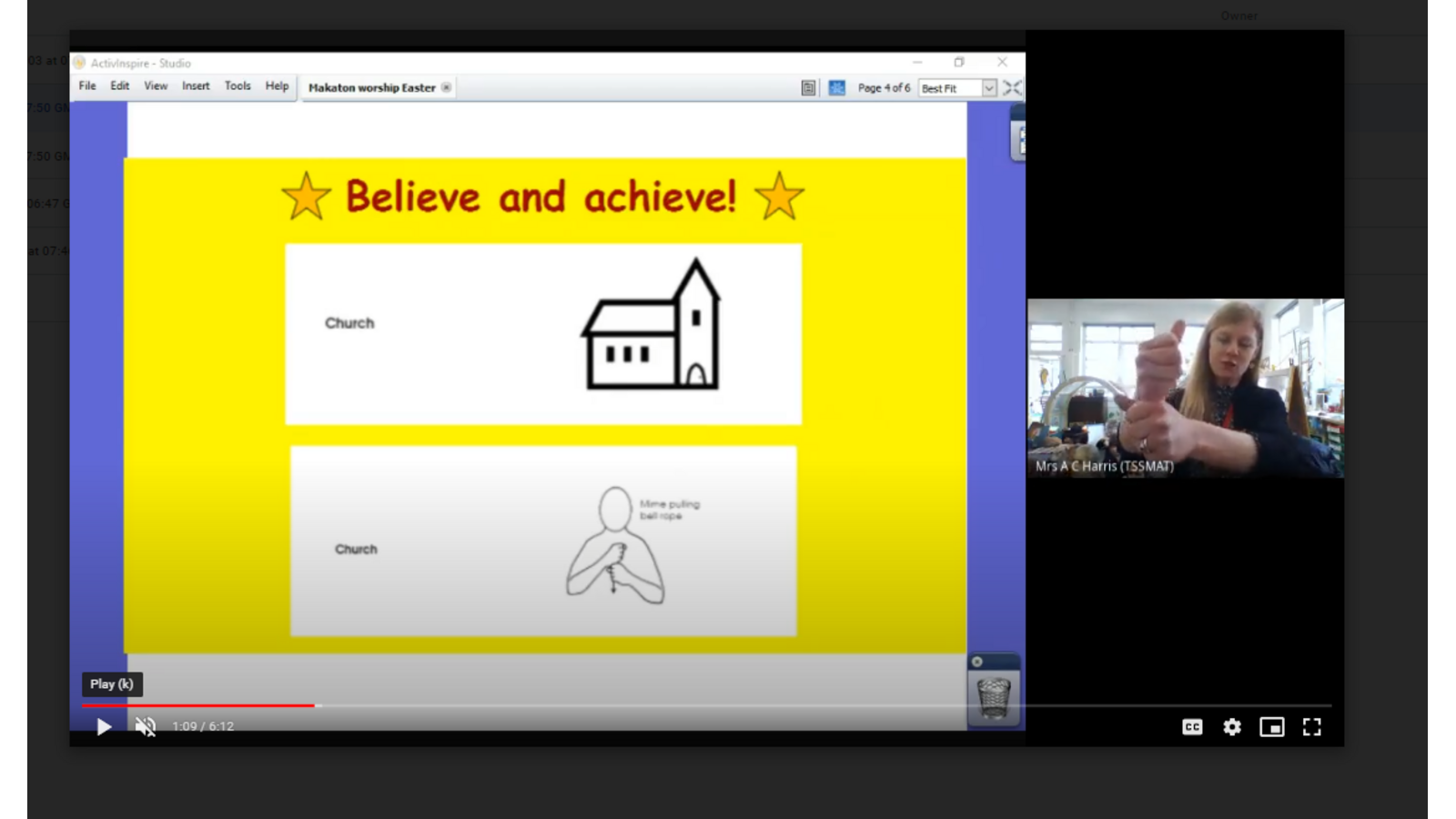Toggle closed captions

coord(1192,726)
